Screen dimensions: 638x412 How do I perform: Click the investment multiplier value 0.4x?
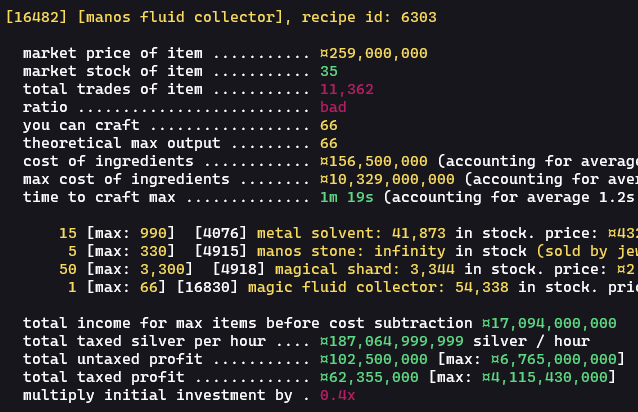[x=338, y=395]
